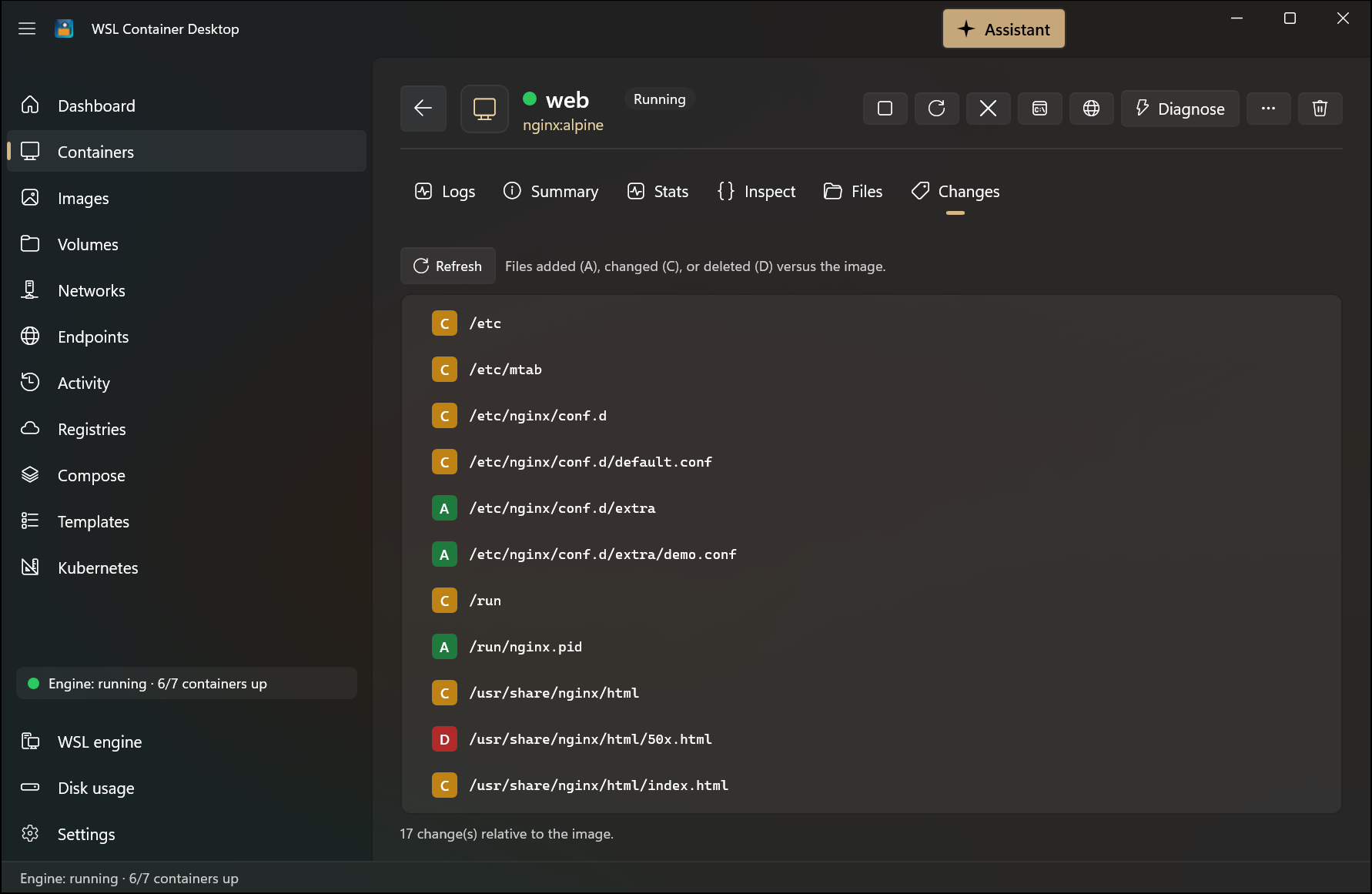1372x894 pixels.
Task: Open the Compose section
Action: [x=186, y=475]
